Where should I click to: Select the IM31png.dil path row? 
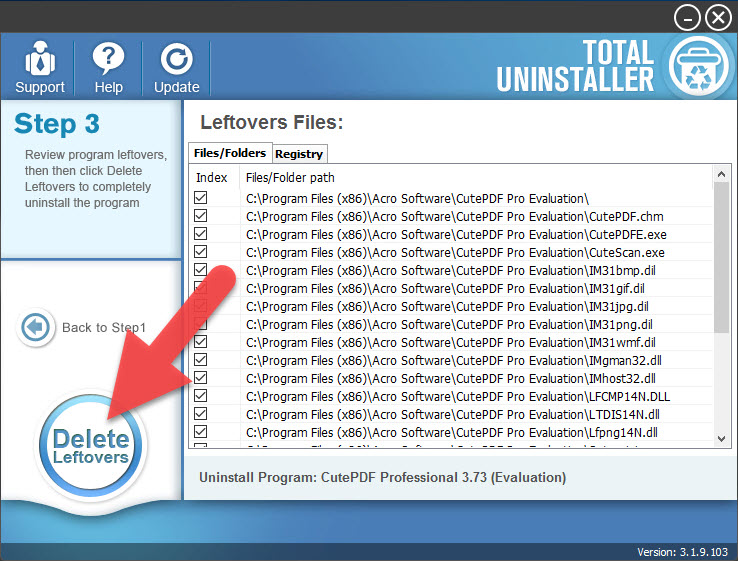click(x=449, y=325)
